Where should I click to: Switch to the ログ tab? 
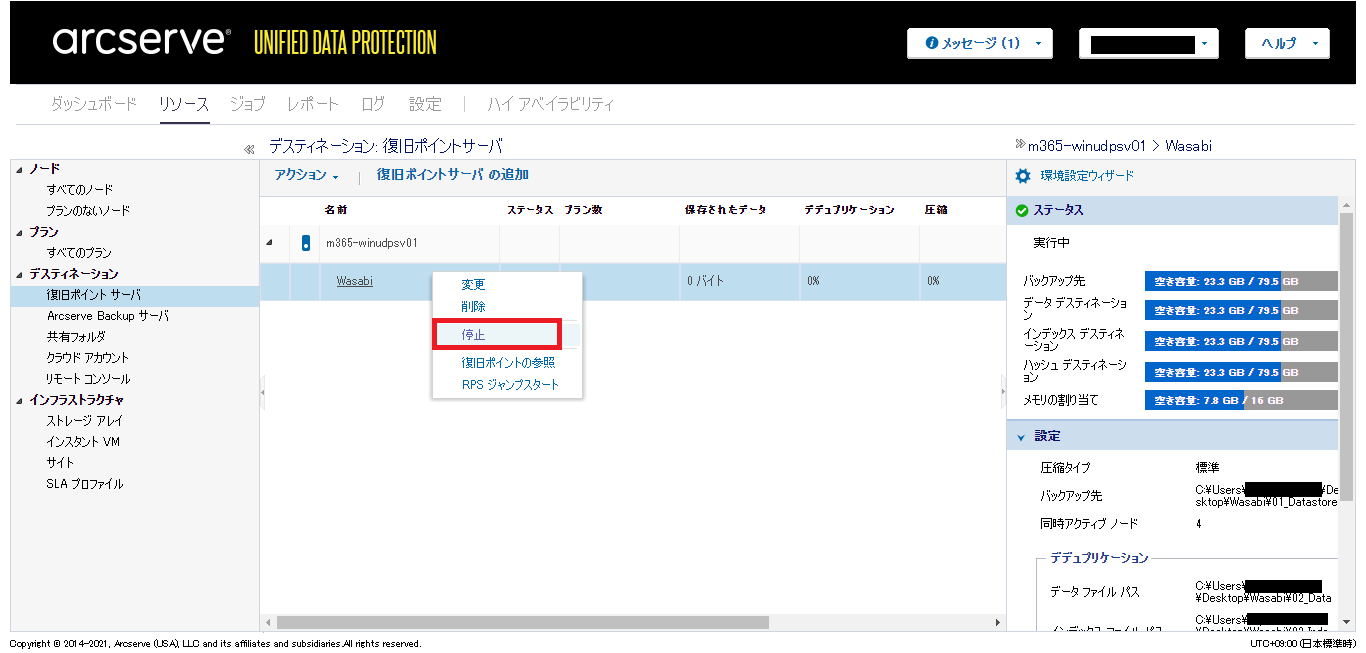coord(373,104)
